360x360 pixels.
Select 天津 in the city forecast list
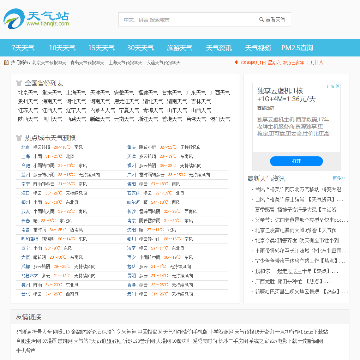[131, 156]
